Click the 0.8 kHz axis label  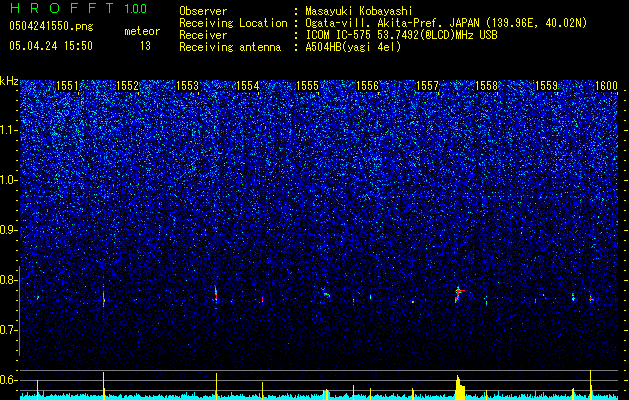pos(8,280)
